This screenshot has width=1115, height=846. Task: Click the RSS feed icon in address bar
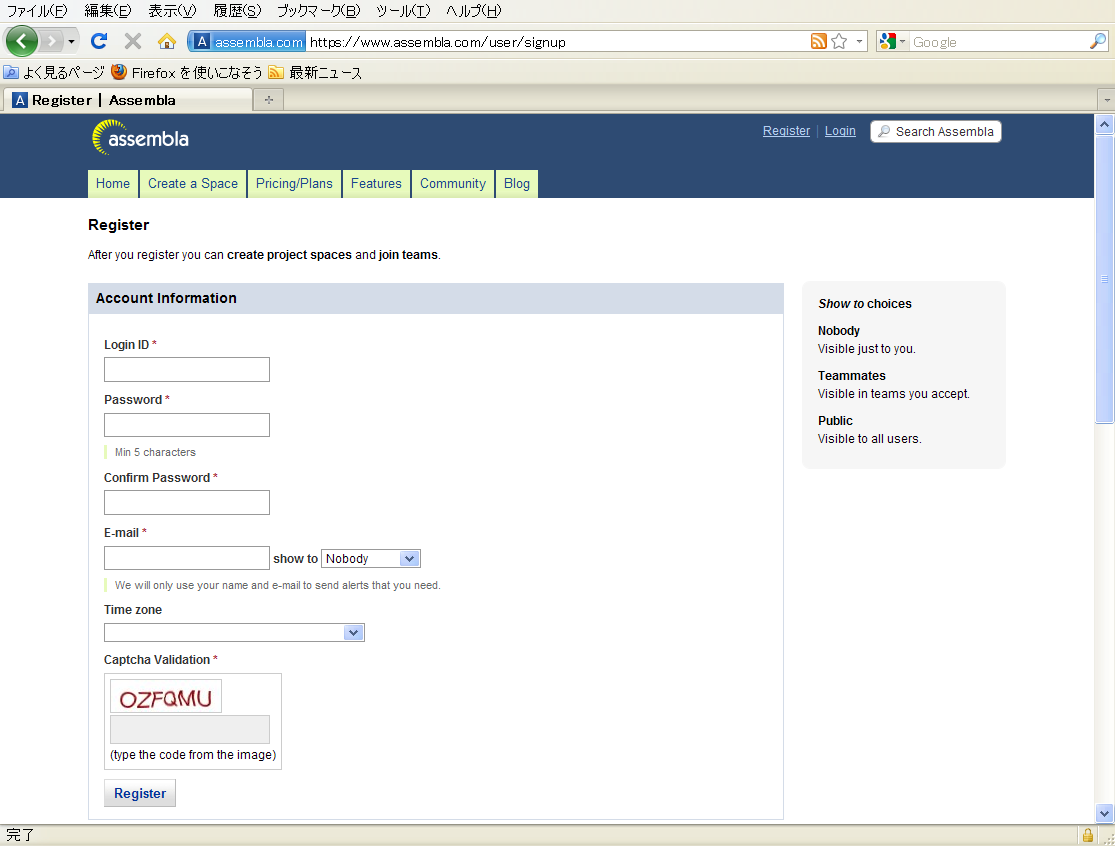819,41
